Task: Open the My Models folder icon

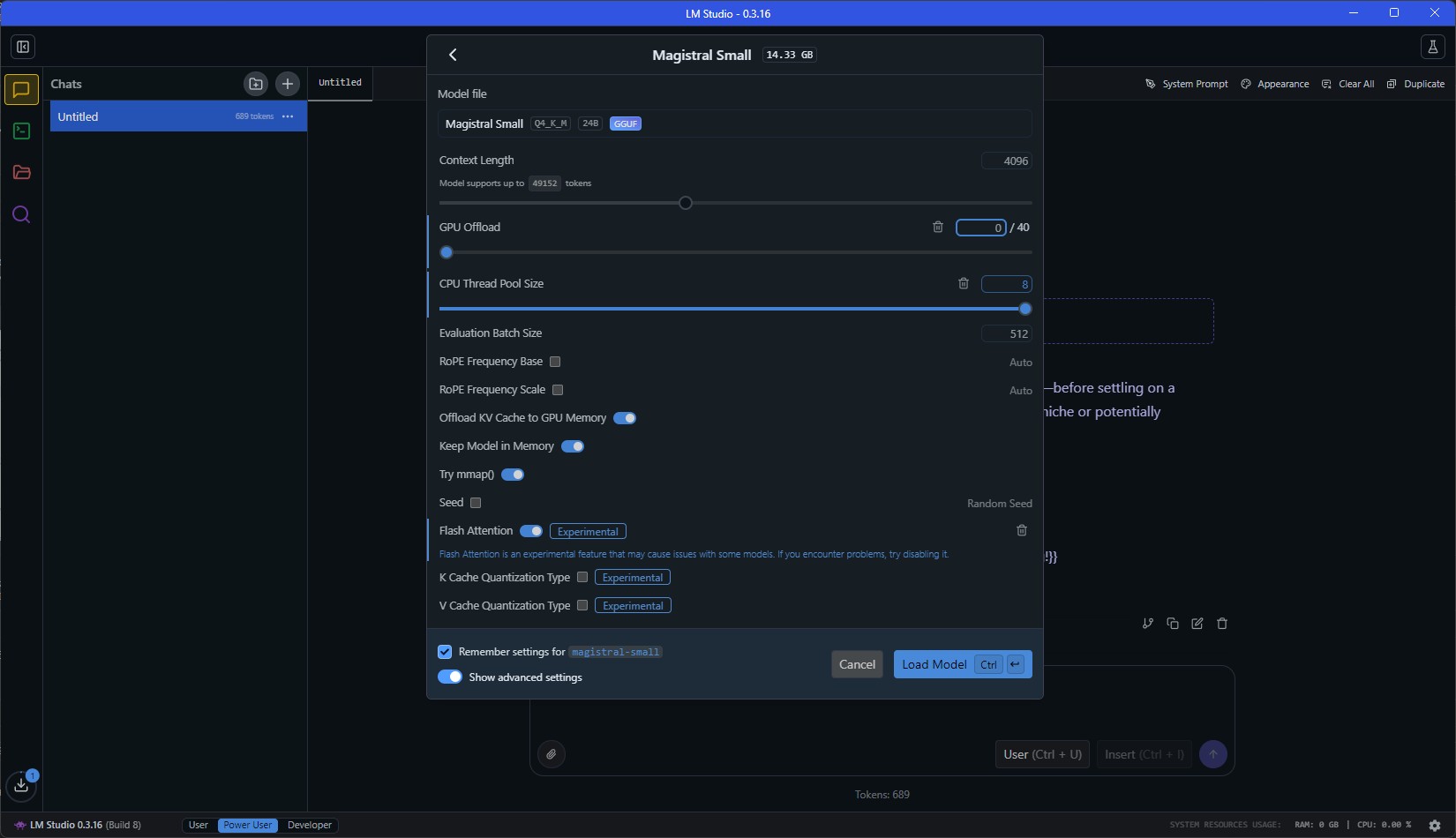Action: [21, 173]
